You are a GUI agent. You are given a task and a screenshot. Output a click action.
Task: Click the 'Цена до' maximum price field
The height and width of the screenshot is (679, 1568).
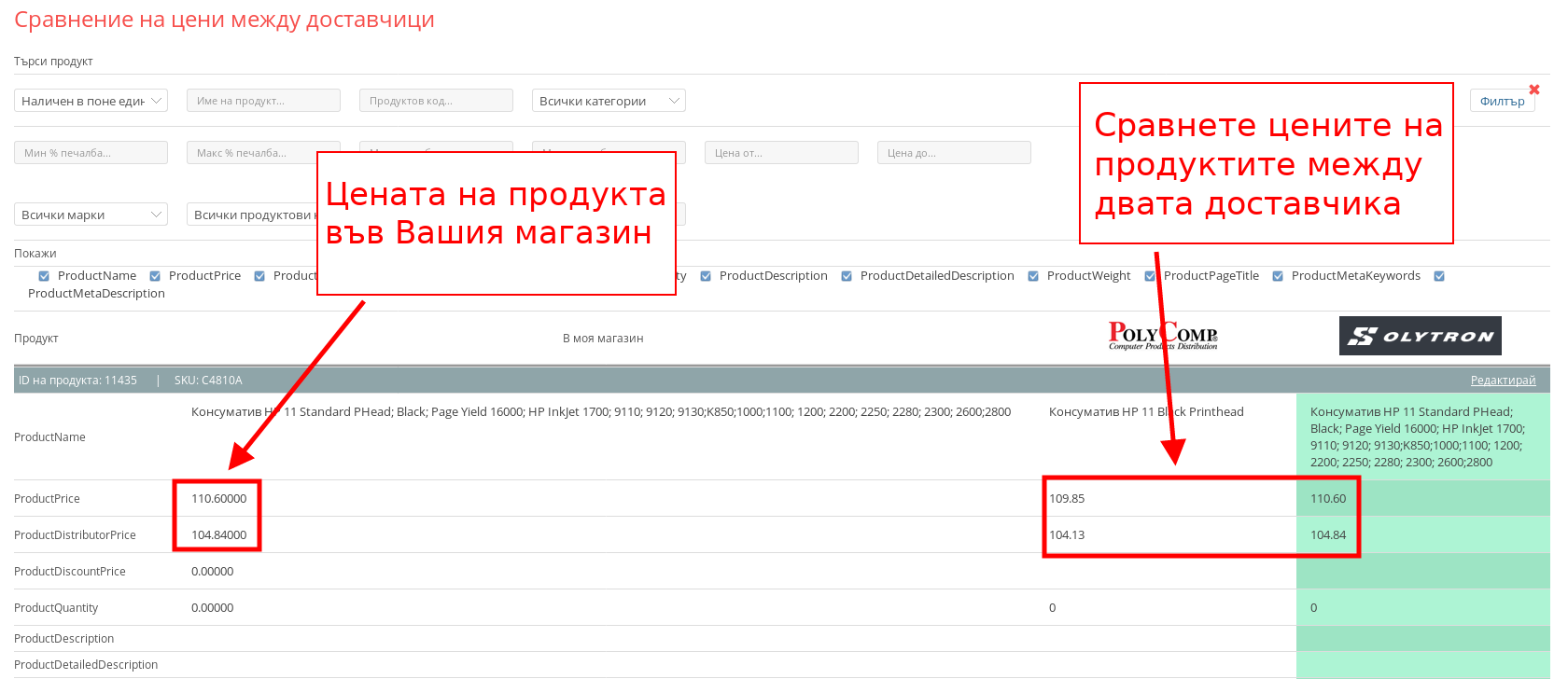pos(954,153)
